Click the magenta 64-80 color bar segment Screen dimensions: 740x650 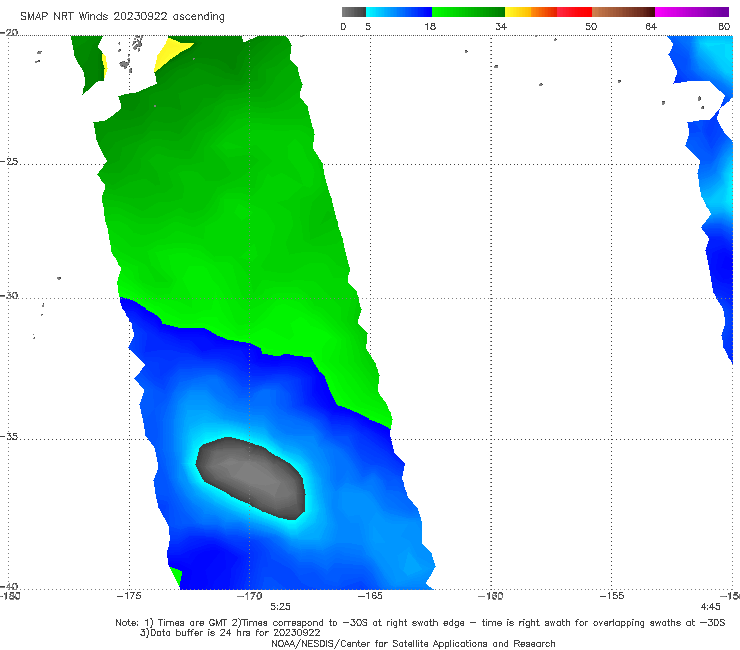point(692,12)
